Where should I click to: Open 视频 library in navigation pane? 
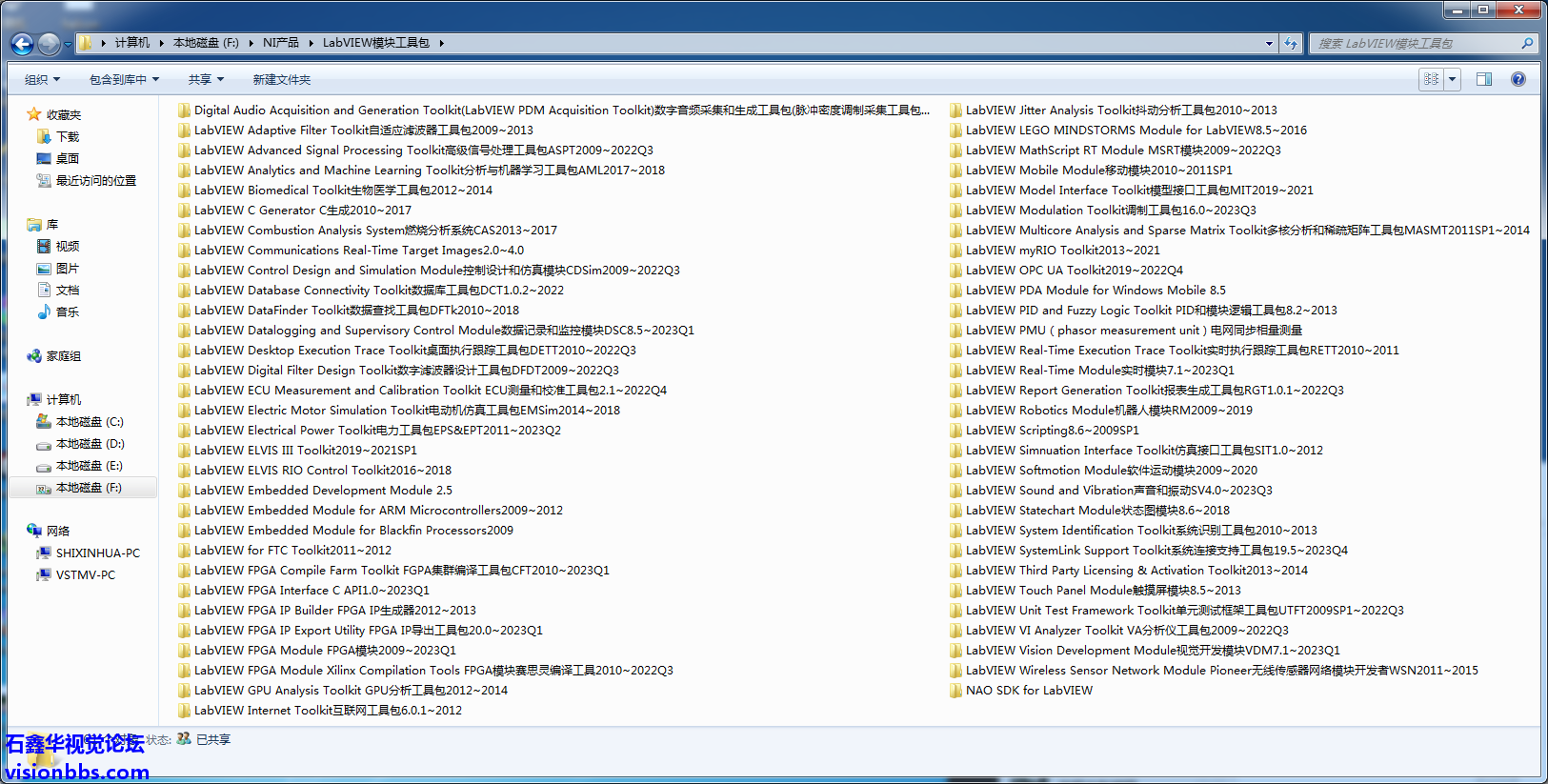tap(67, 246)
